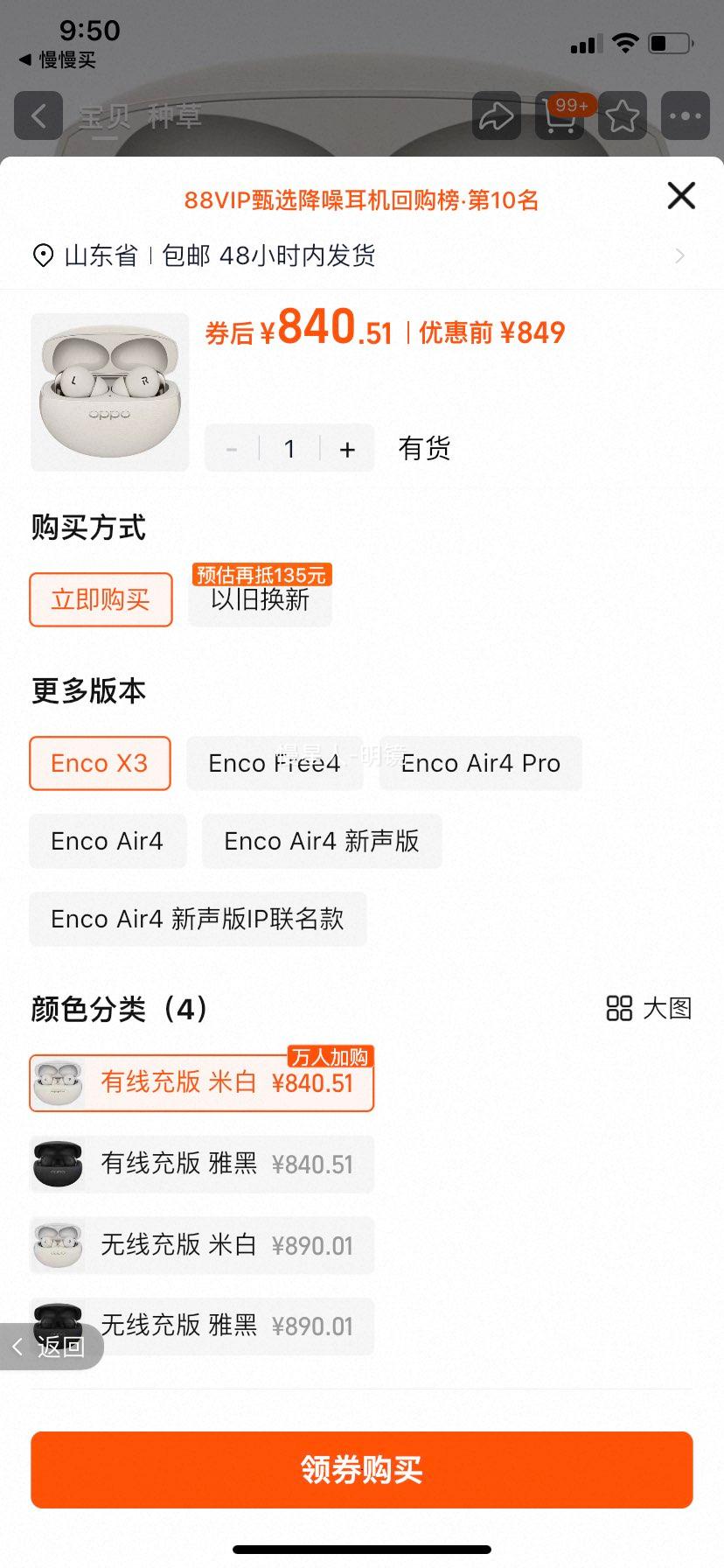The width and height of the screenshot is (724, 1568).
Task: Decrease quantity with minus button
Action: 232,449
